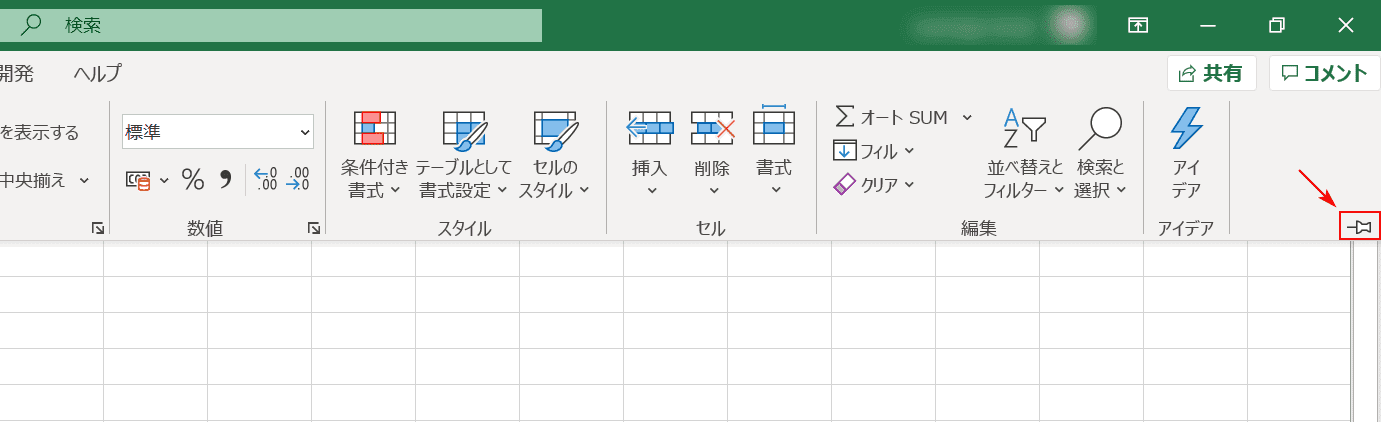This screenshot has width=1381, height=422.
Task: Open テーブルとして書式設定 gallery
Action: pos(463,154)
